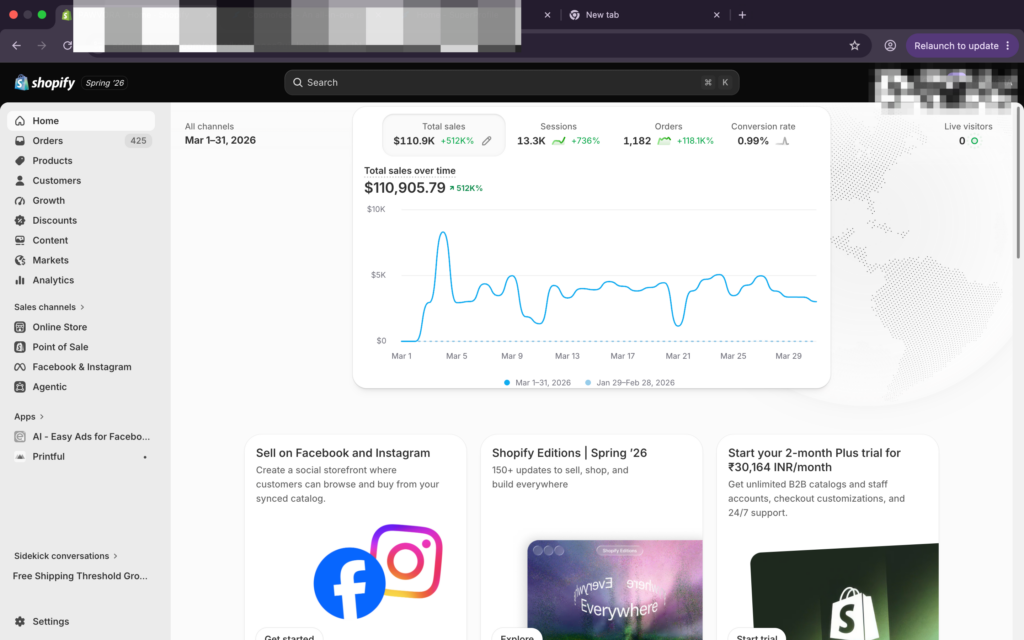1024x640 pixels.
Task: Go forward in the browser
Action: 42,46
